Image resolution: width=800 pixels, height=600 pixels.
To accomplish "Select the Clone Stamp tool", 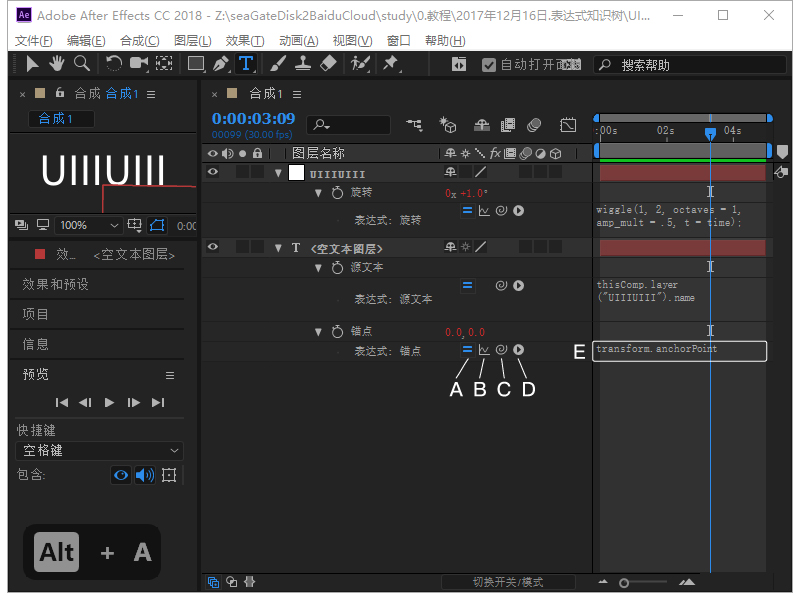I will tap(302, 64).
